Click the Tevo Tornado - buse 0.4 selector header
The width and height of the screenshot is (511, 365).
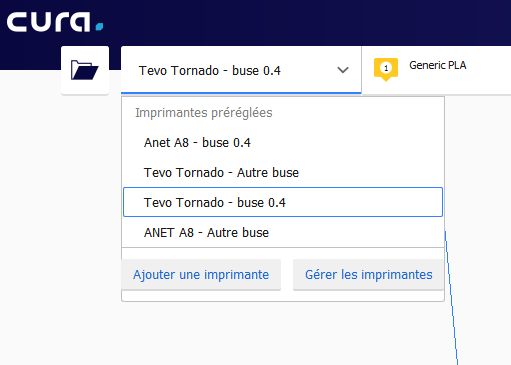click(x=241, y=70)
